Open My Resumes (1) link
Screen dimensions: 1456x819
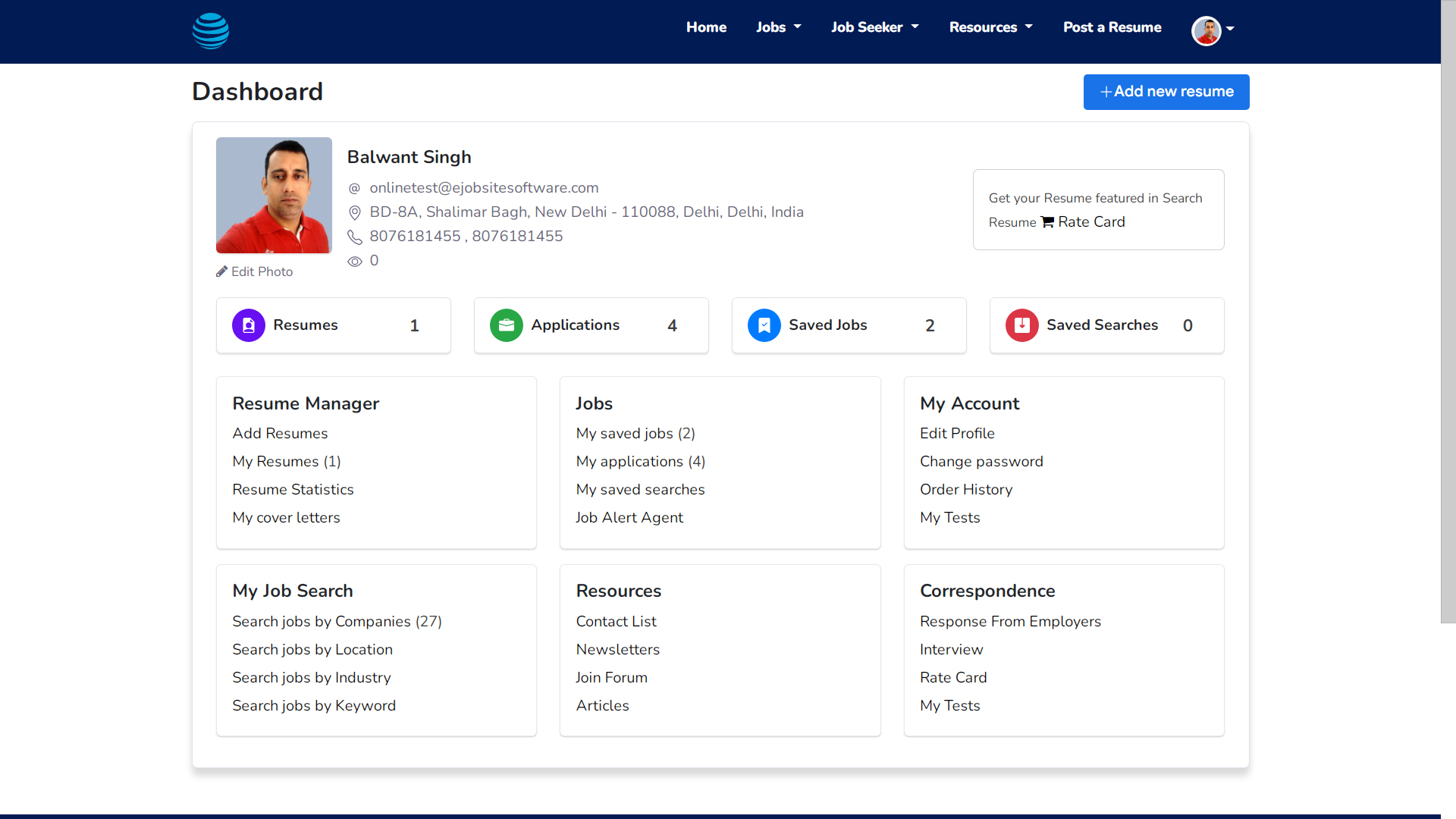[287, 462]
